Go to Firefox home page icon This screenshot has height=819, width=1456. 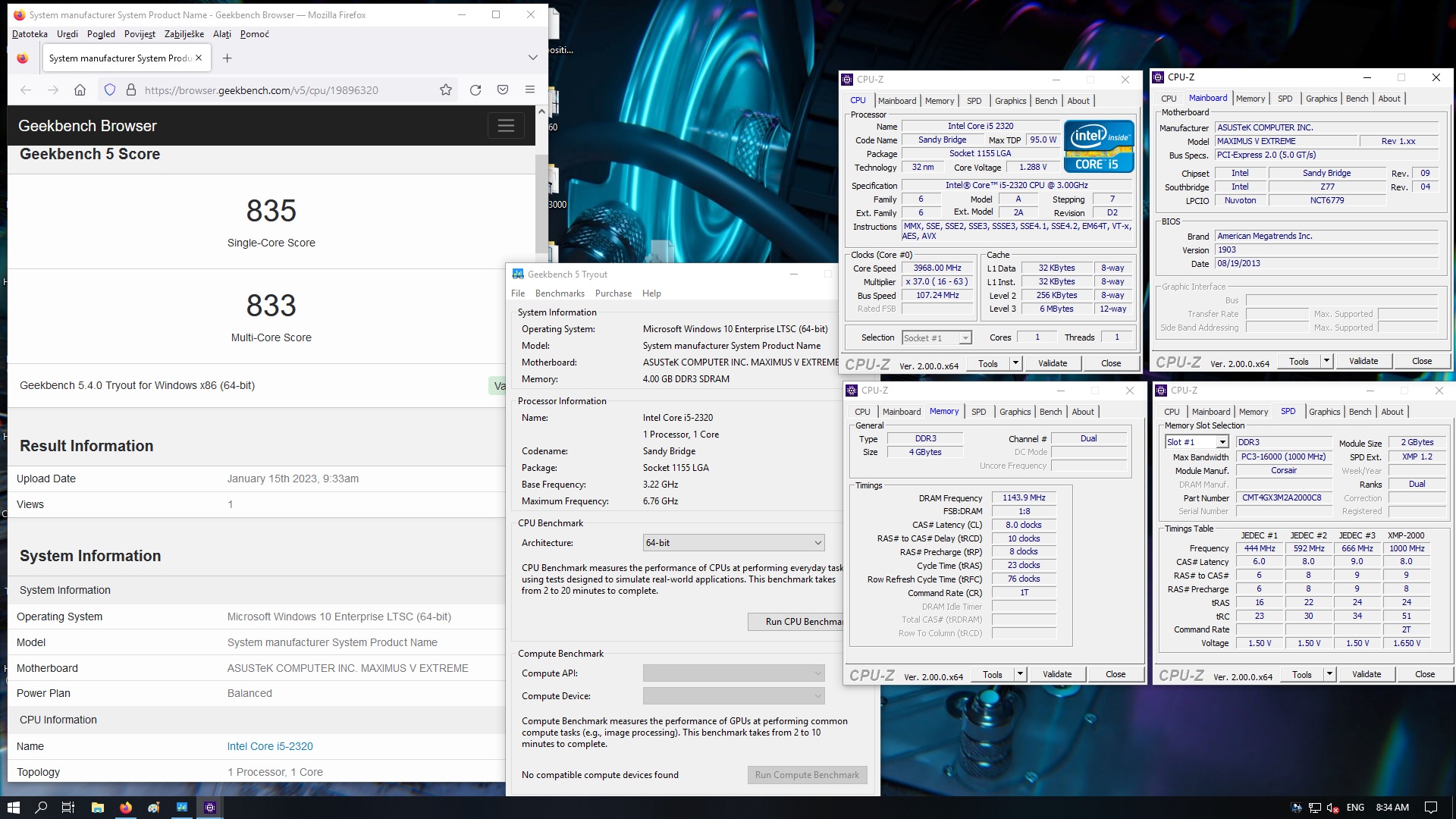[x=80, y=90]
